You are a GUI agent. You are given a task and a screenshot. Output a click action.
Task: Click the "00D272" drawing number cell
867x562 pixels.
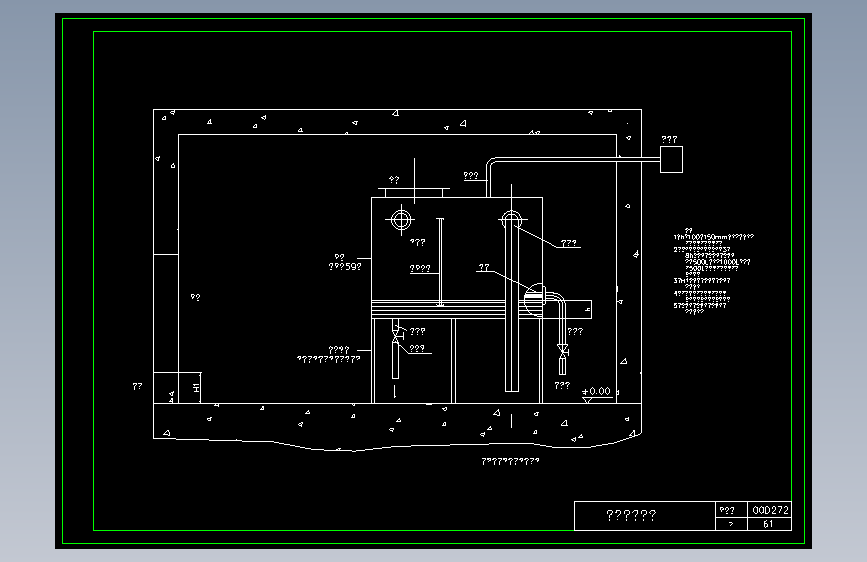click(770, 510)
